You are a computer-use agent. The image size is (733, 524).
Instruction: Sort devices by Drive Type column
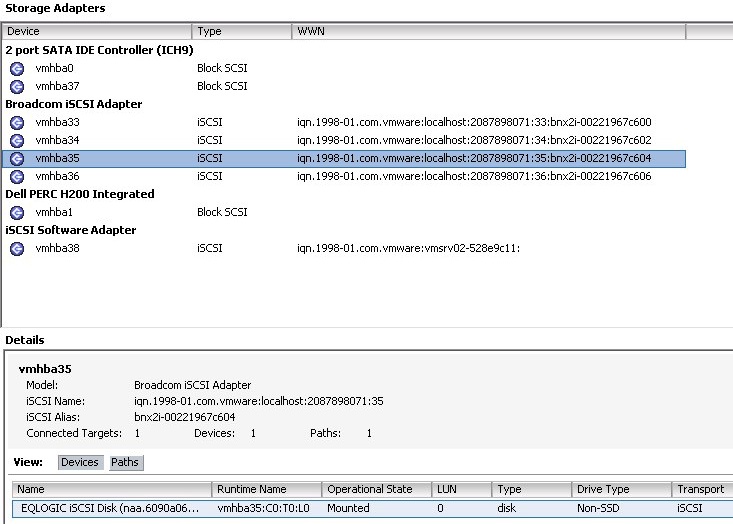[x=621, y=489]
